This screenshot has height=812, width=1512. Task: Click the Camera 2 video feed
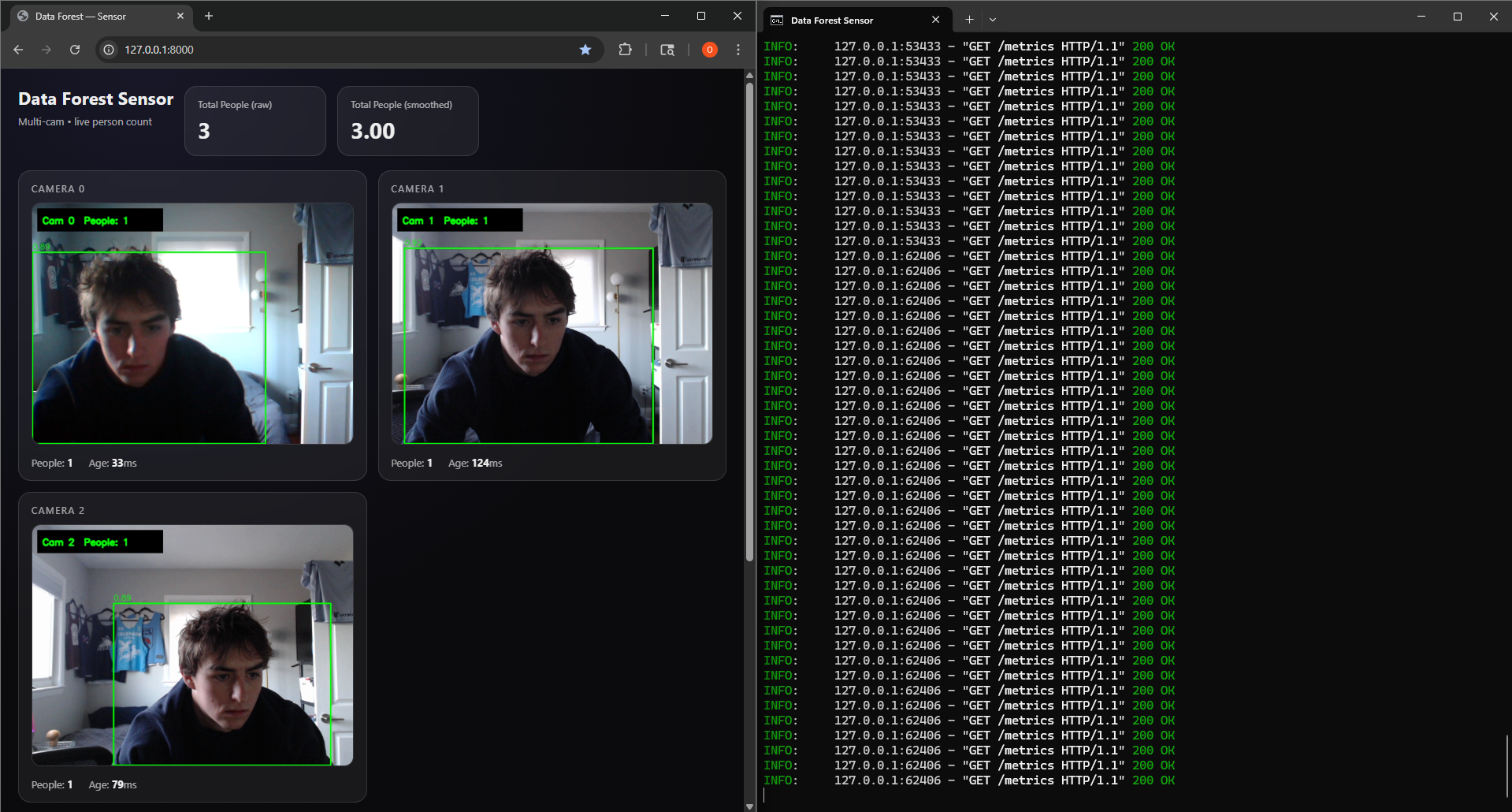(x=192, y=645)
